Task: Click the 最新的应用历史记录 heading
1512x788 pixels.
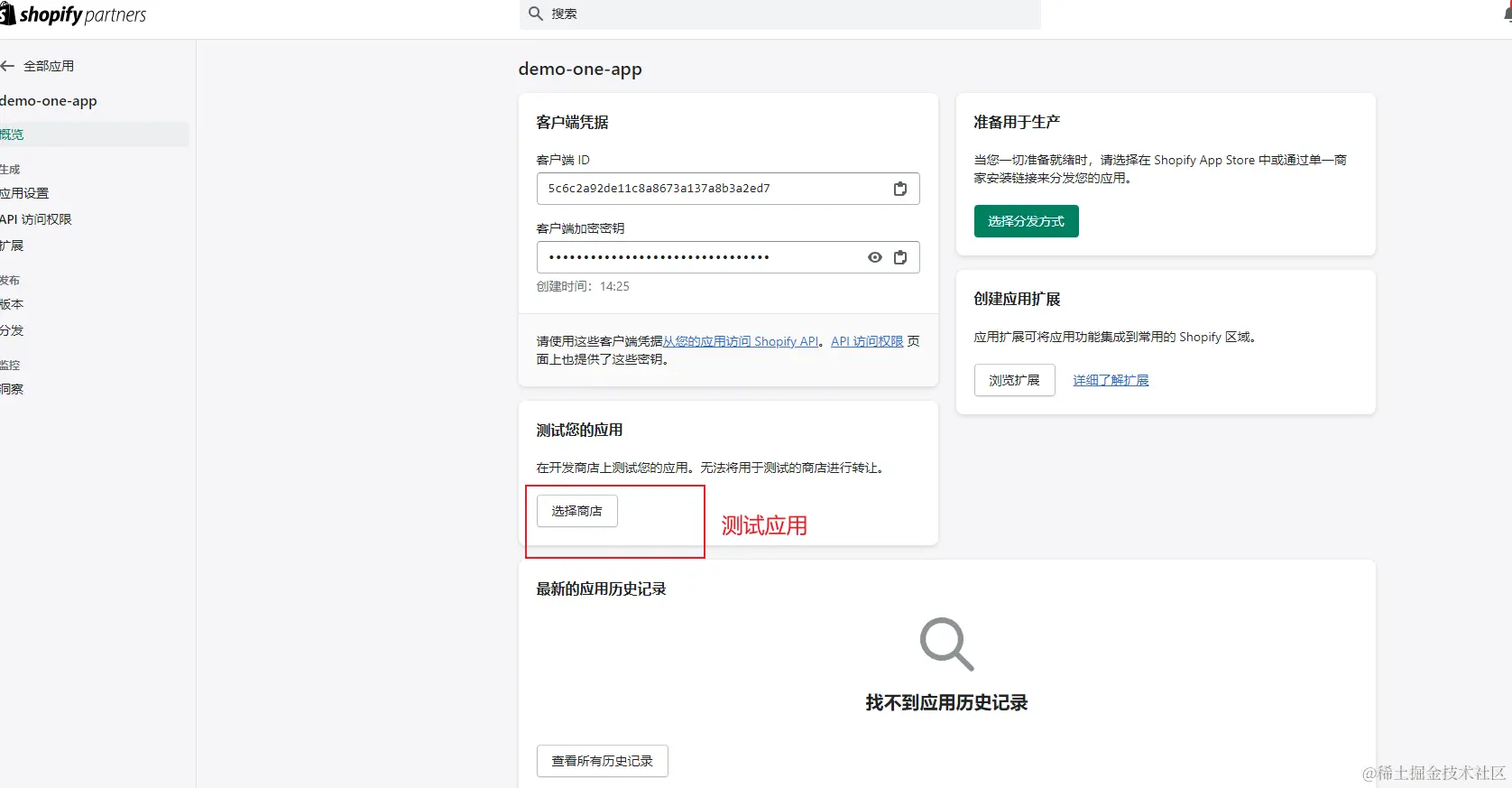Action: pyautogui.click(x=602, y=589)
